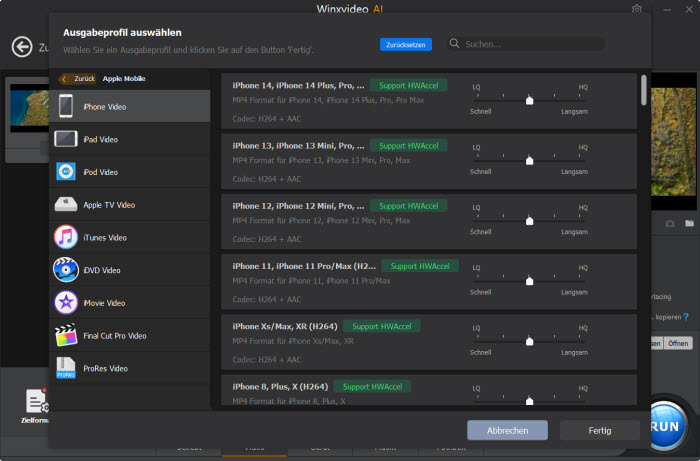The image size is (700, 461).
Task: Select the iPhone 11, iPhone 11 Pro/Max profile
Action: pos(429,282)
